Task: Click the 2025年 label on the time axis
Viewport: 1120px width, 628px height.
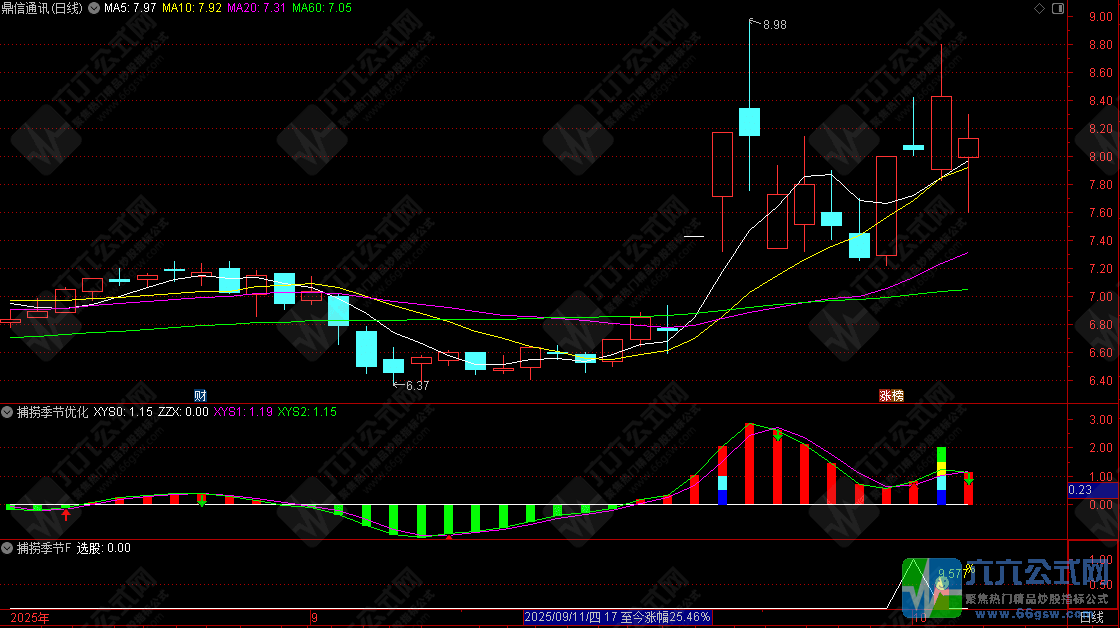Action: coord(28,618)
